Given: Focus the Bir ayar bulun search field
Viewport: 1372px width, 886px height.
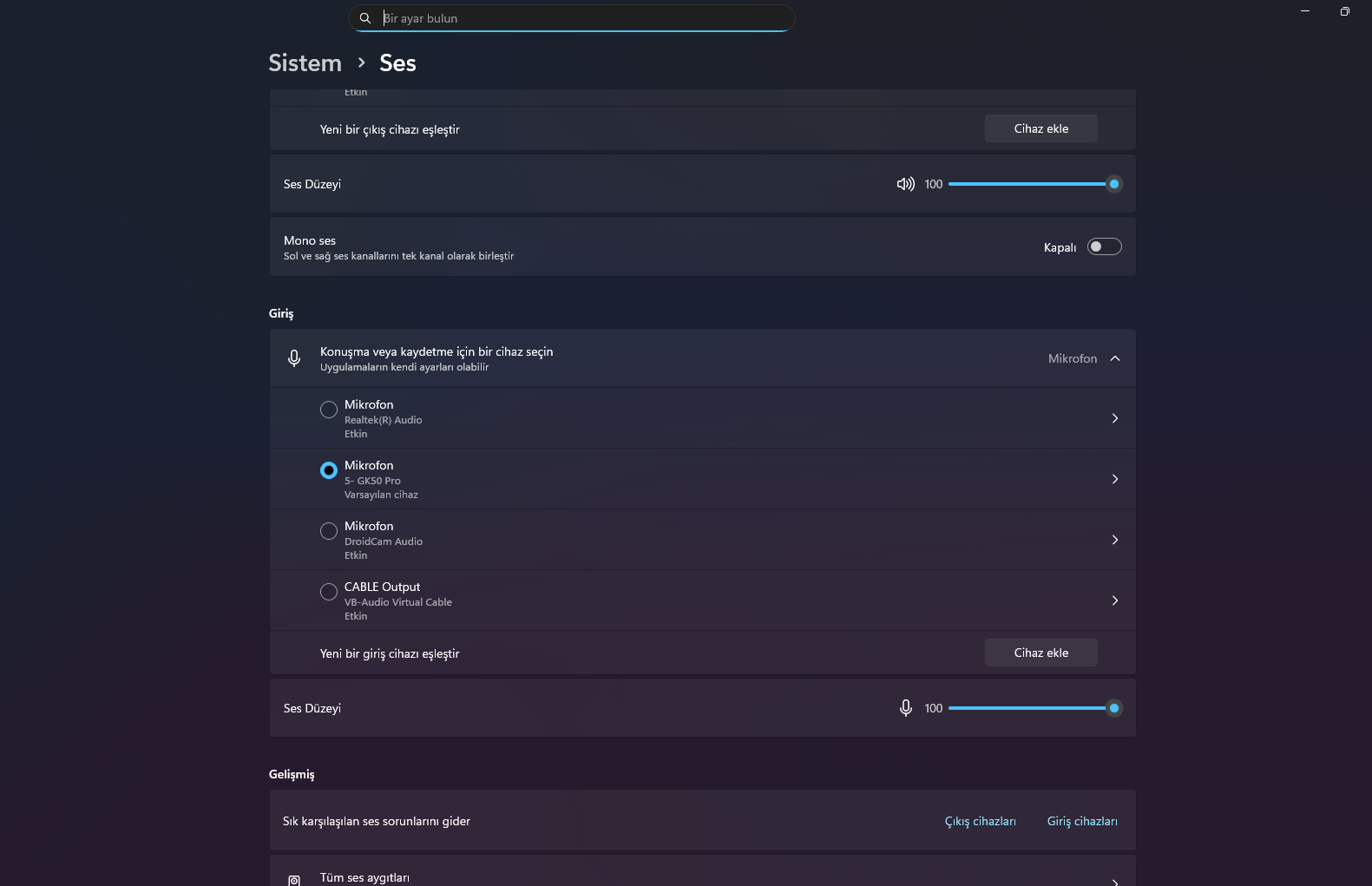Looking at the screenshot, I should click(x=571, y=18).
